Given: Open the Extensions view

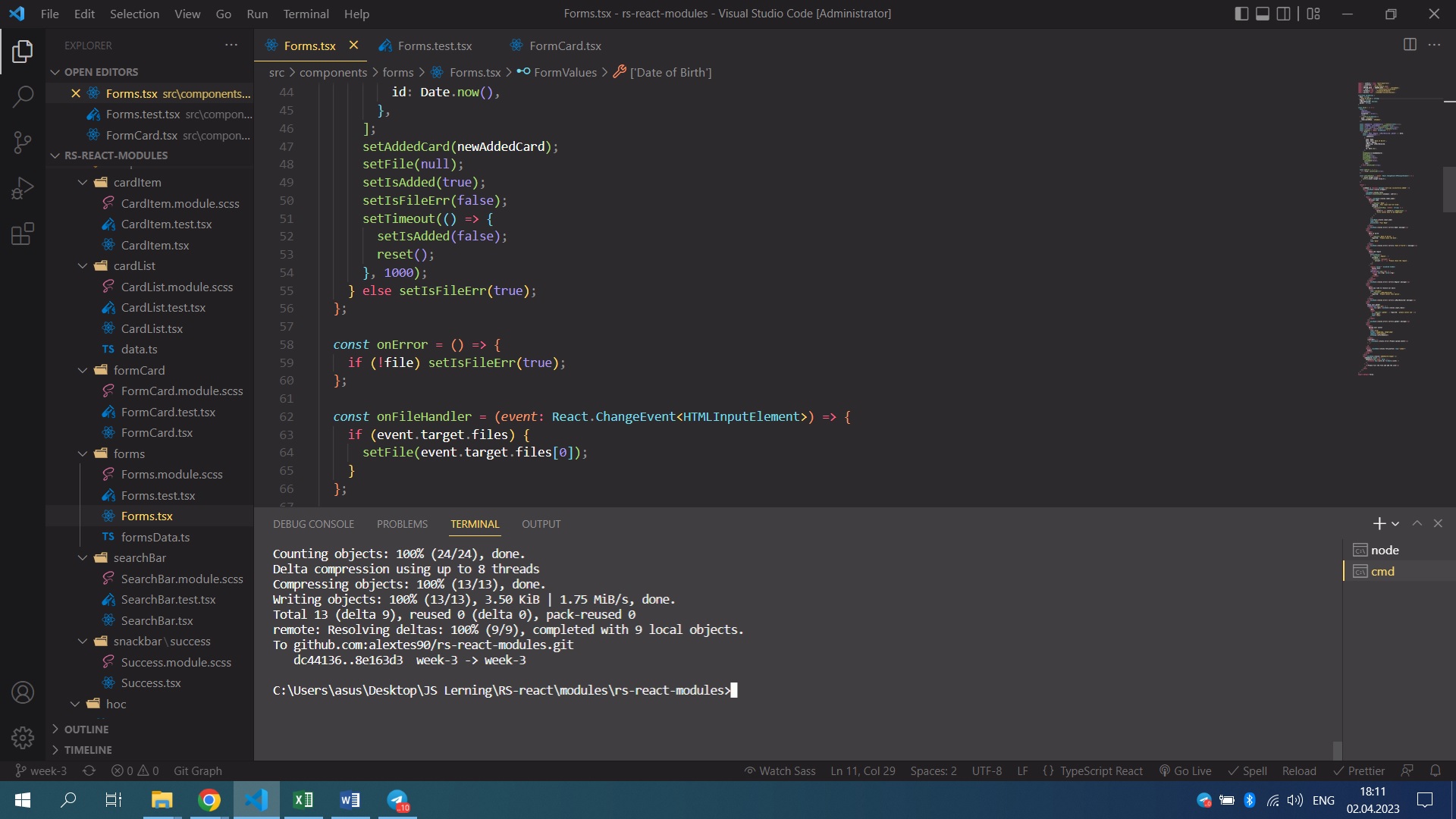Looking at the screenshot, I should [23, 234].
